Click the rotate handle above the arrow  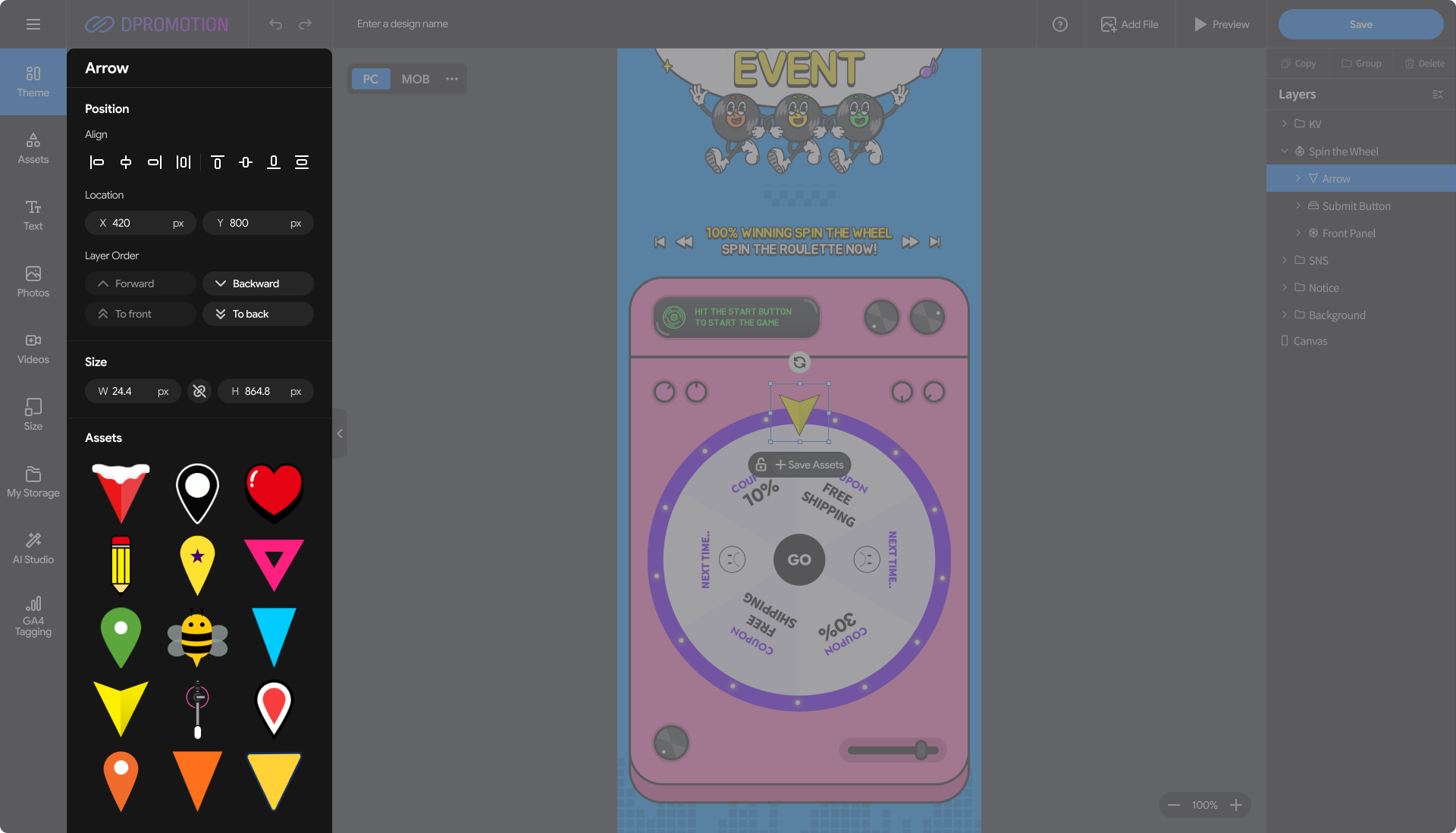coord(799,362)
